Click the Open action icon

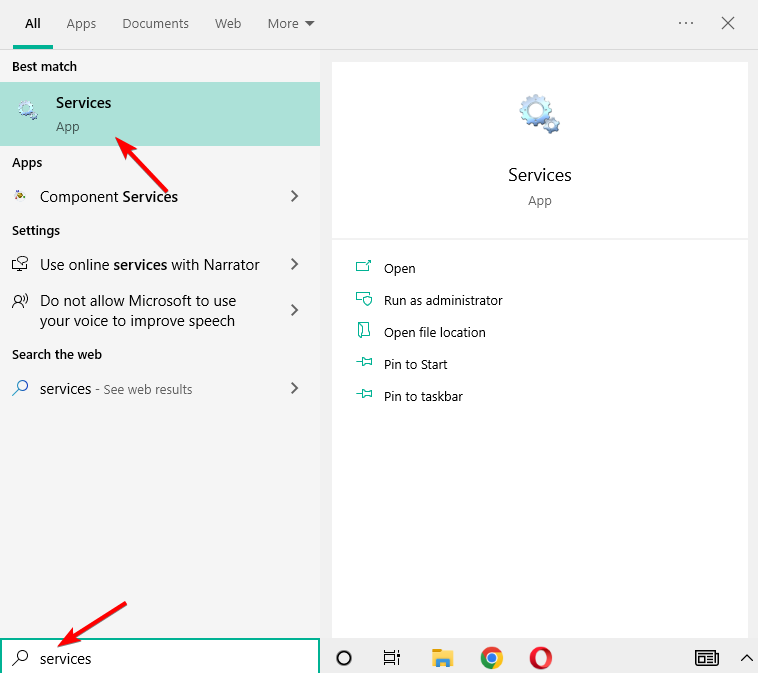click(x=364, y=266)
